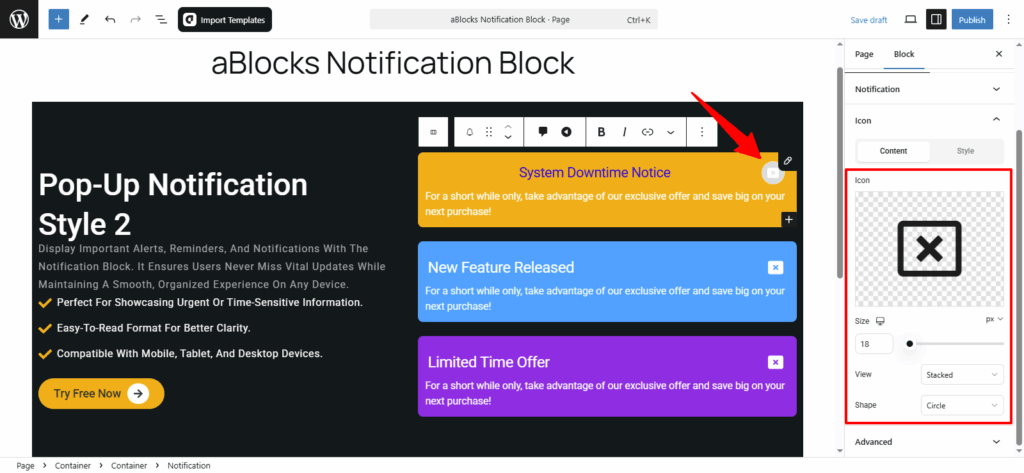The image size is (1024, 473).
Task: Click text 'Easy-To-Read Format For Better Clarity.'
Action: pos(153,328)
